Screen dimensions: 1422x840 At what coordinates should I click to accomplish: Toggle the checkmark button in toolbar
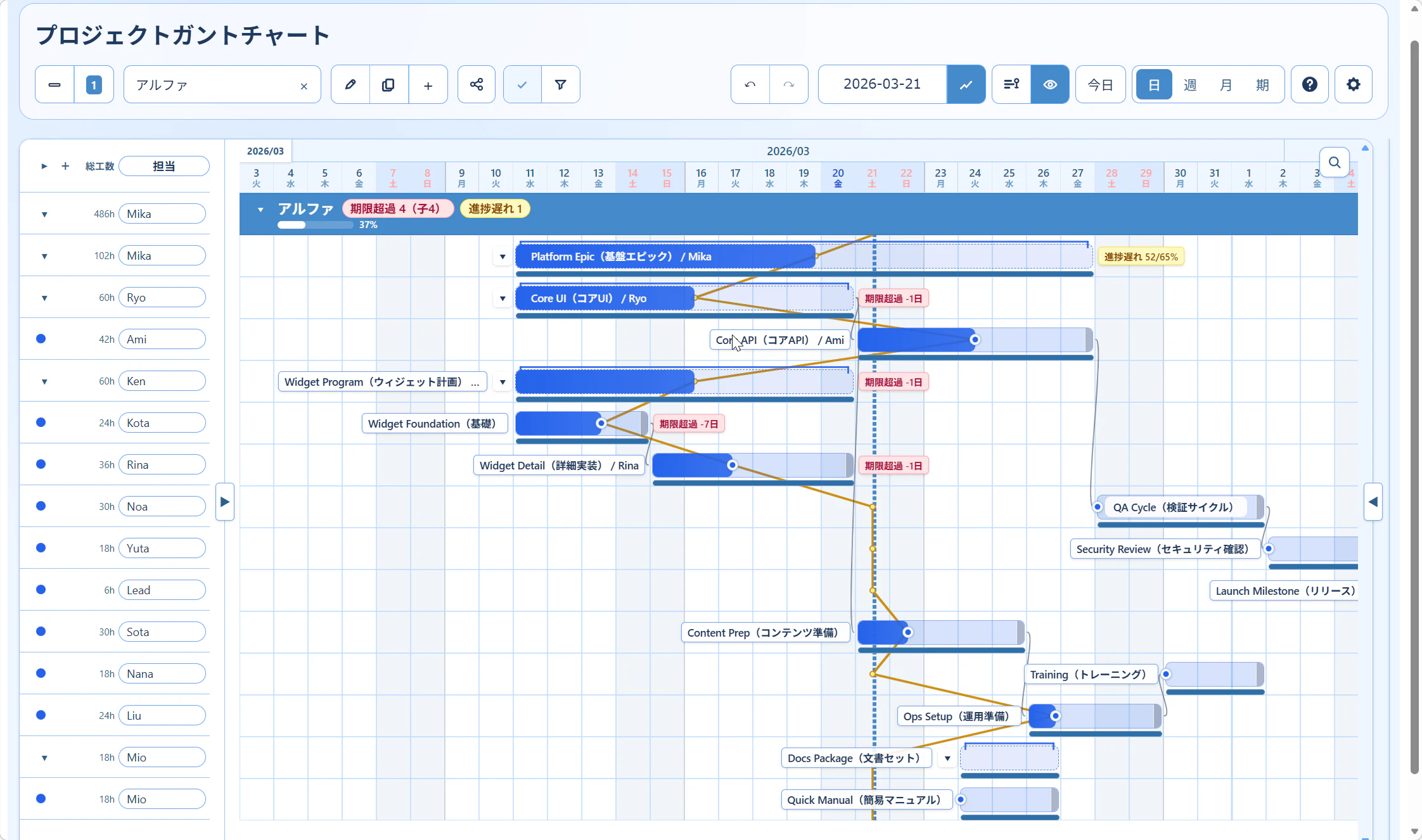[522, 84]
